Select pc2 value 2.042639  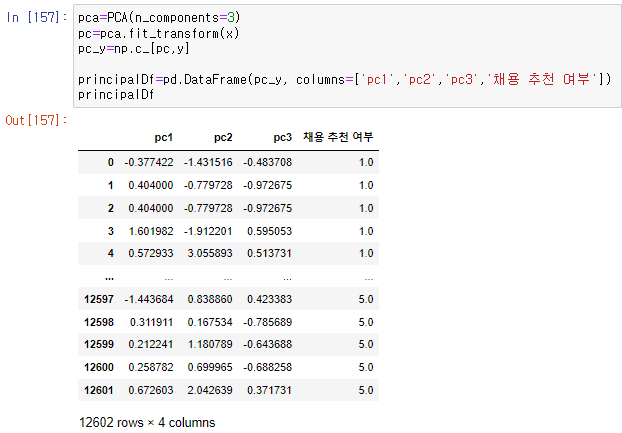(210, 391)
